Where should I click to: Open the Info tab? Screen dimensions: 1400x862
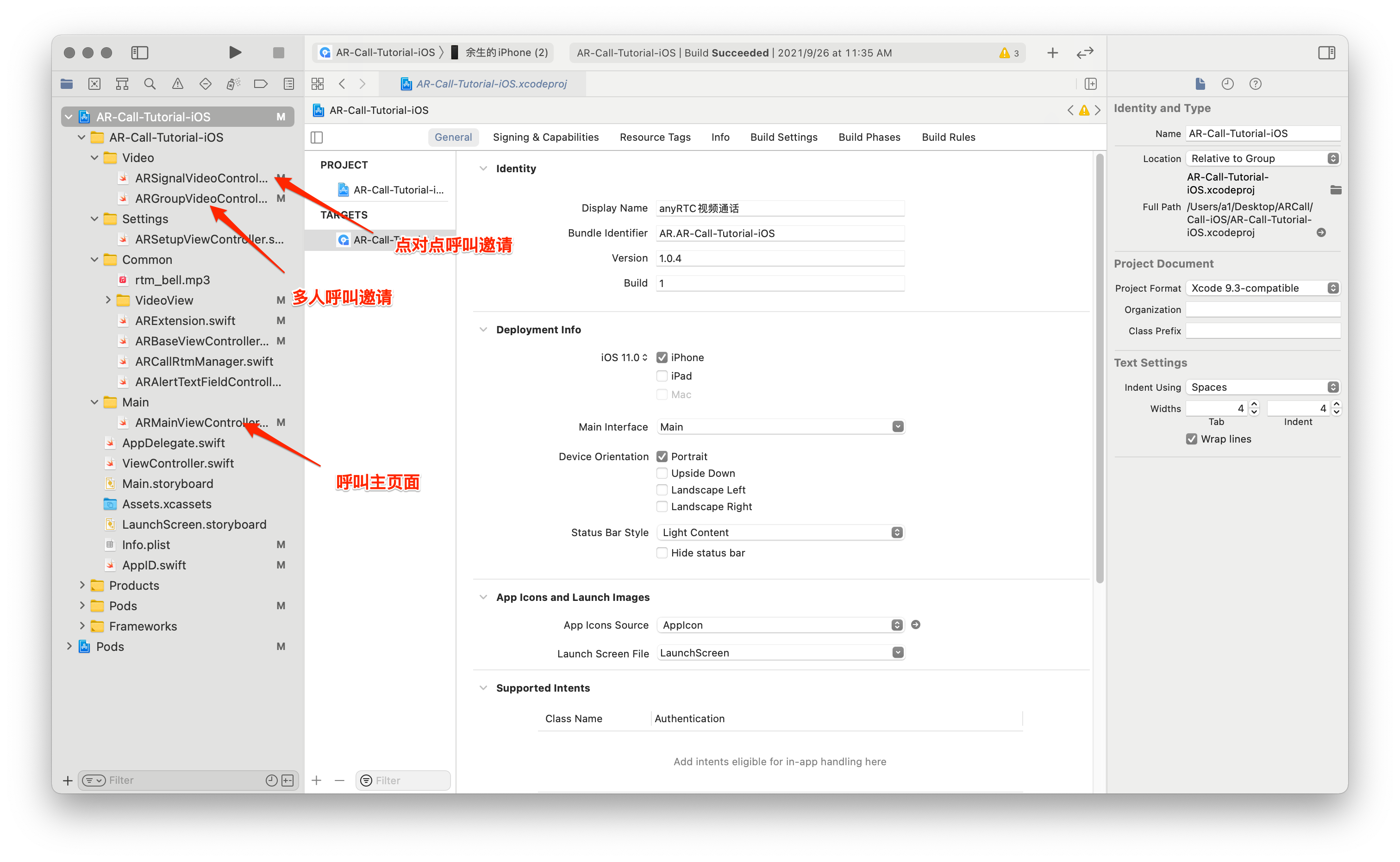pyautogui.click(x=720, y=137)
